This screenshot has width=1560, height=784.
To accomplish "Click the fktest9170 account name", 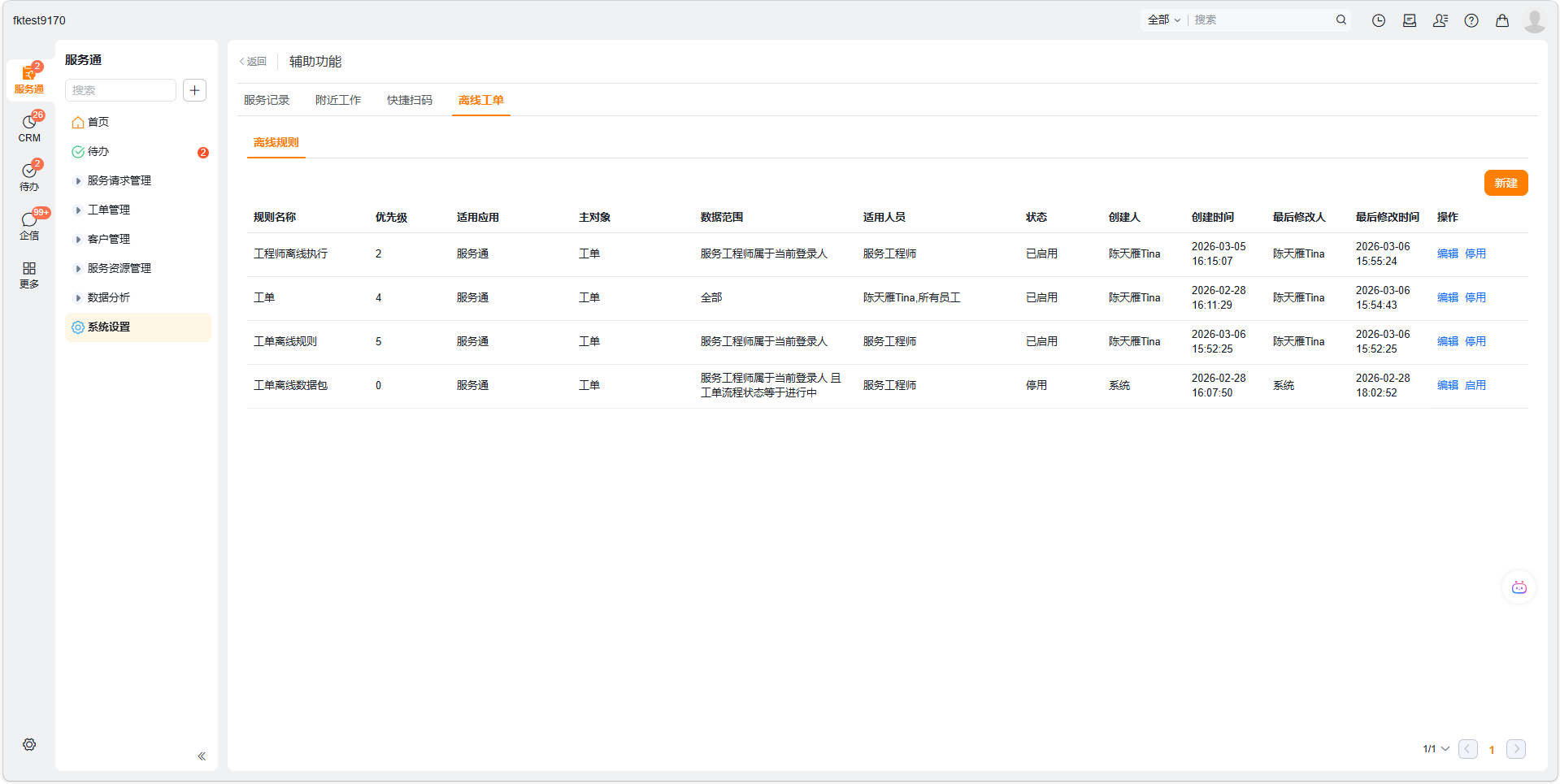I will click(39, 20).
